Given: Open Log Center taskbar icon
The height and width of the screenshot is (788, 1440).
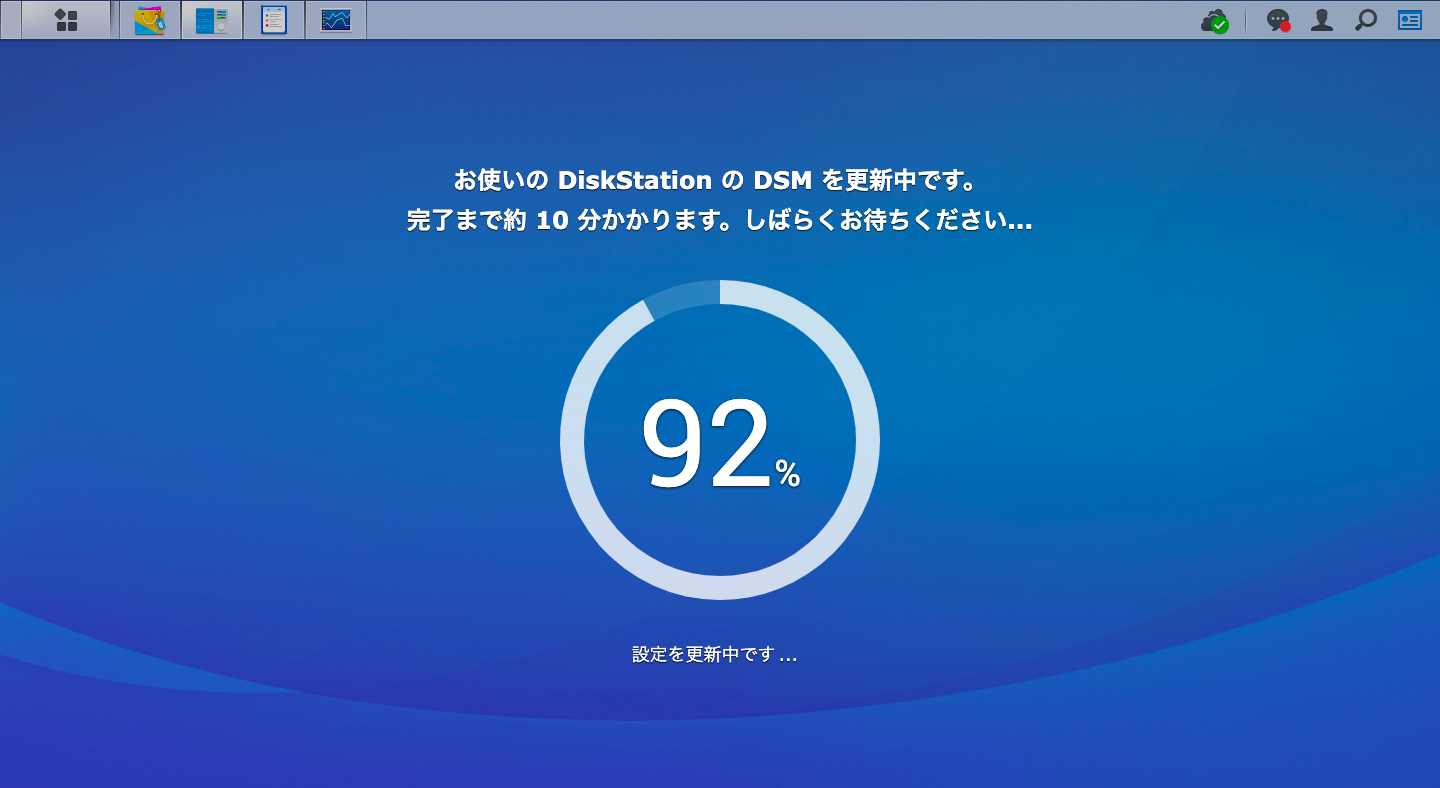Looking at the screenshot, I should tap(274, 20).
